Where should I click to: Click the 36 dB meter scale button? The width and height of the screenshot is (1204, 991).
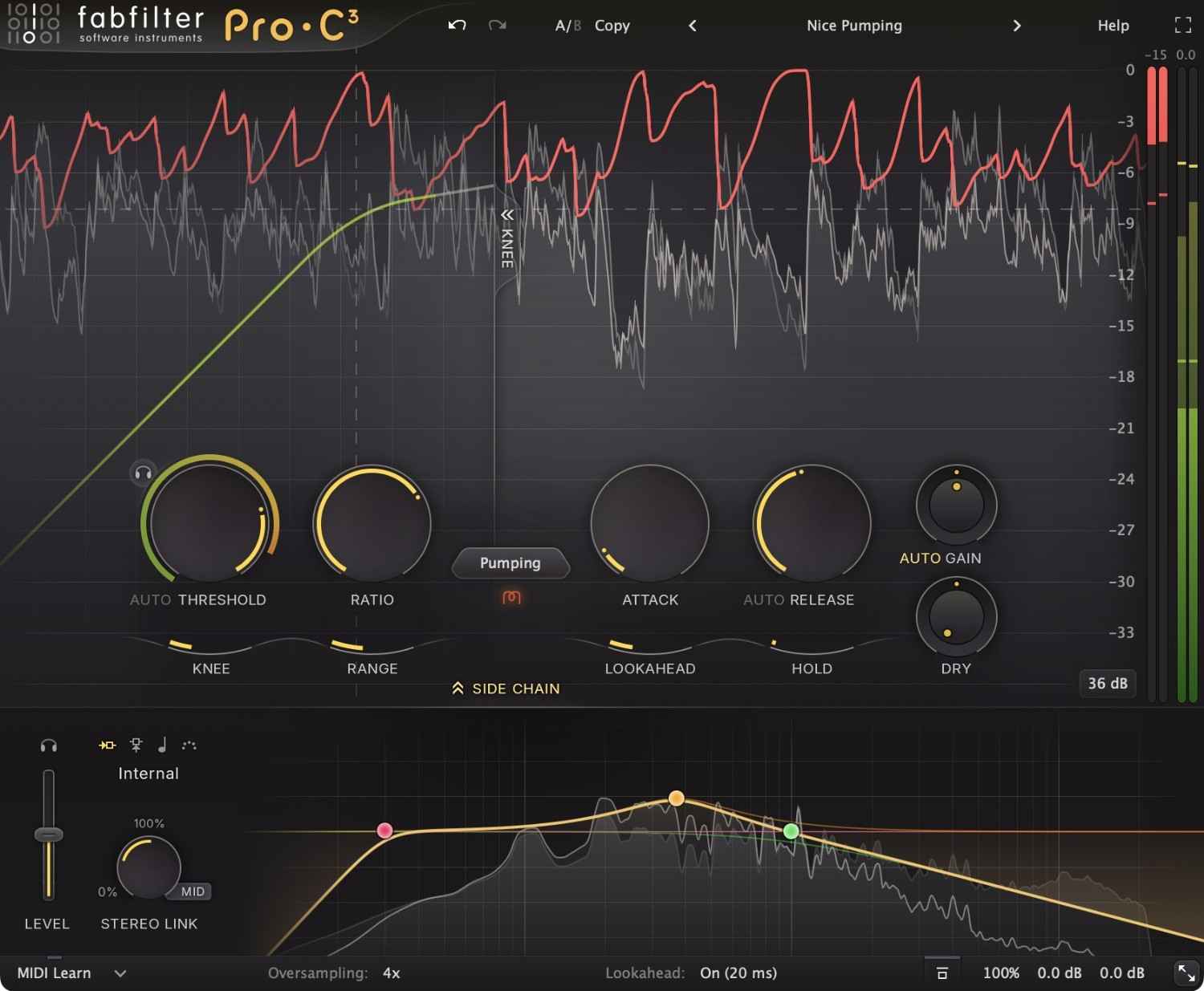tap(1108, 683)
